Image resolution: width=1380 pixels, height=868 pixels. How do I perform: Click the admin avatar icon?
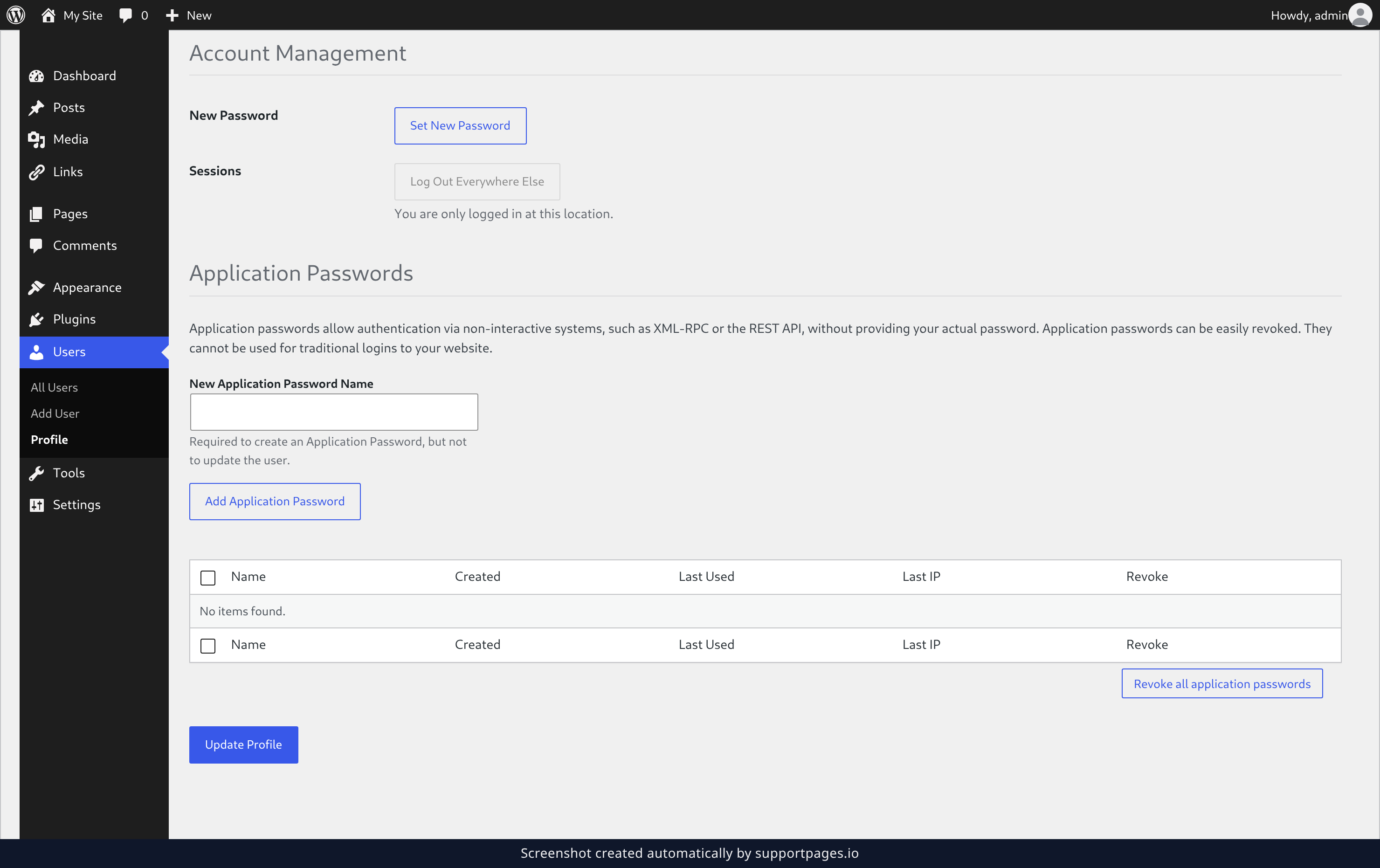tap(1360, 15)
